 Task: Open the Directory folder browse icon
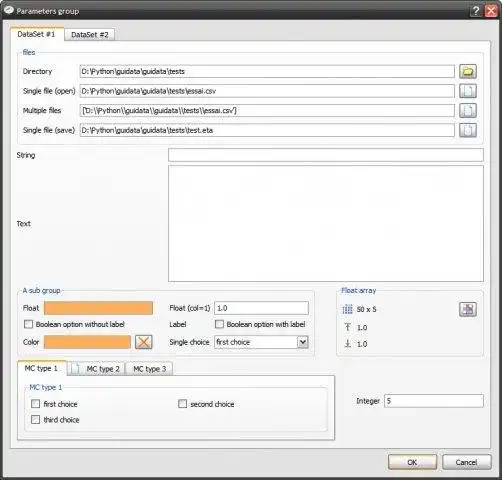tap(468, 71)
